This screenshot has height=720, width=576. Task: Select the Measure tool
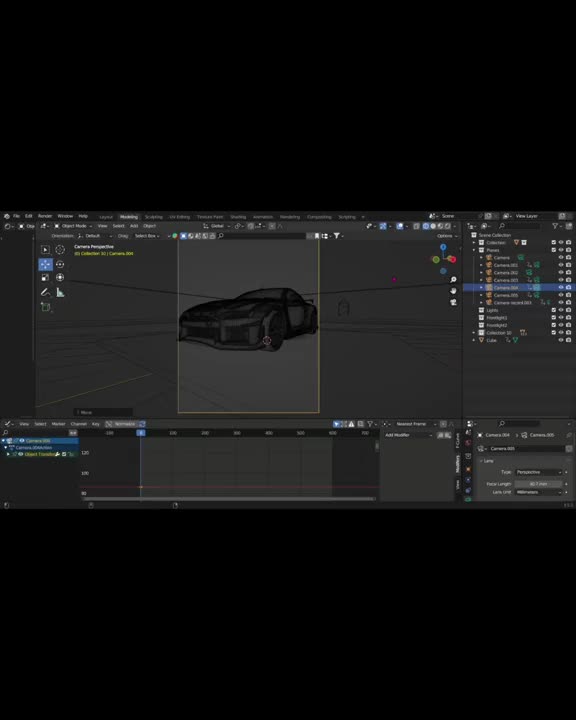[x=60, y=292]
